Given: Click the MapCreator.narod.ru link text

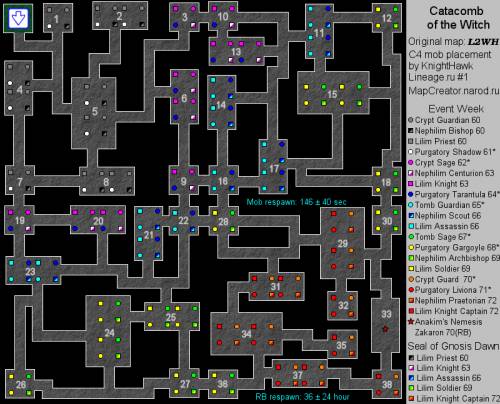Looking at the screenshot, I should click(454, 91).
